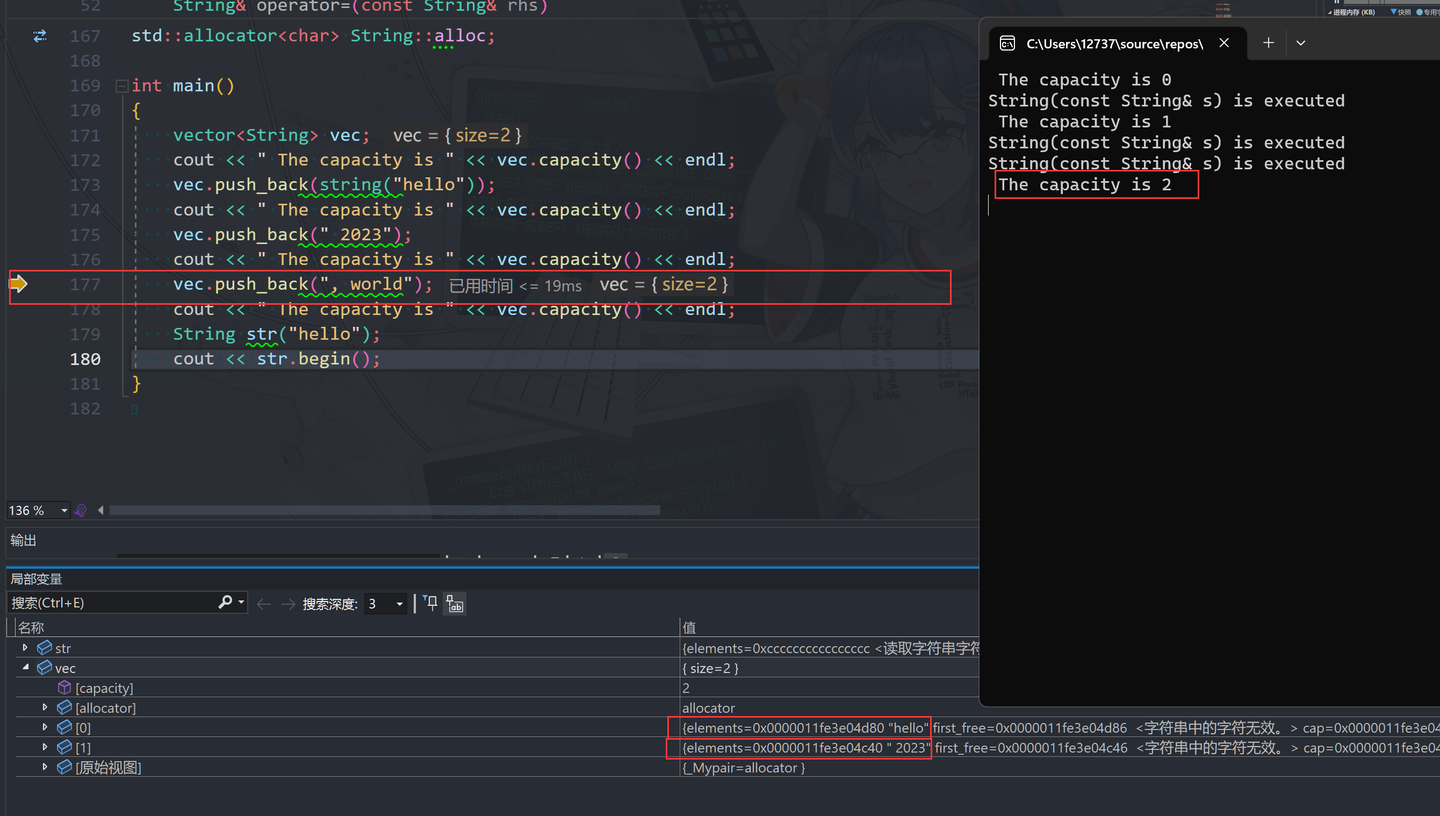Click the '{_Mypair=allocator }' value
The width and height of the screenshot is (1440, 816).
pos(743,768)
